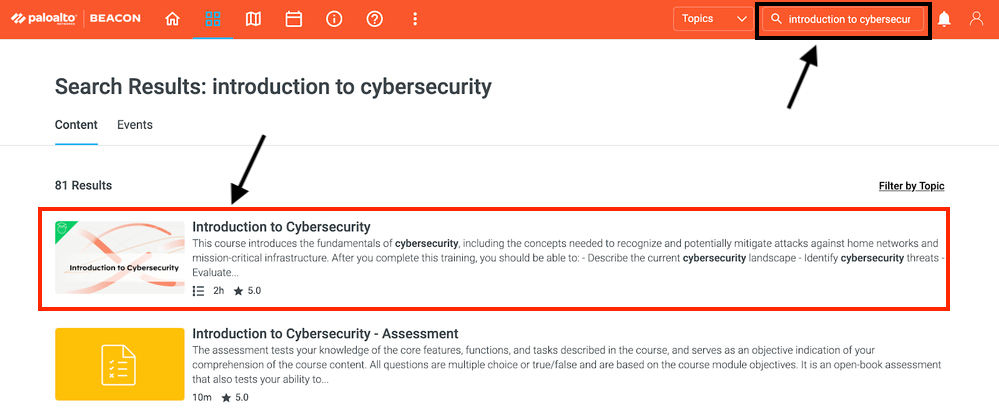Screen dimensions: 999x416
Task: View notifications via the bell icon
Action: [944, 19]
